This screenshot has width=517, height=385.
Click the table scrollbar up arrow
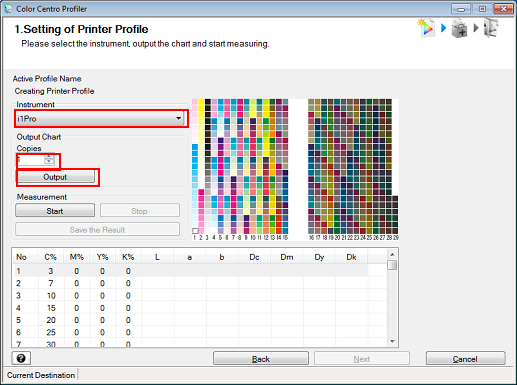coord(392,255)
